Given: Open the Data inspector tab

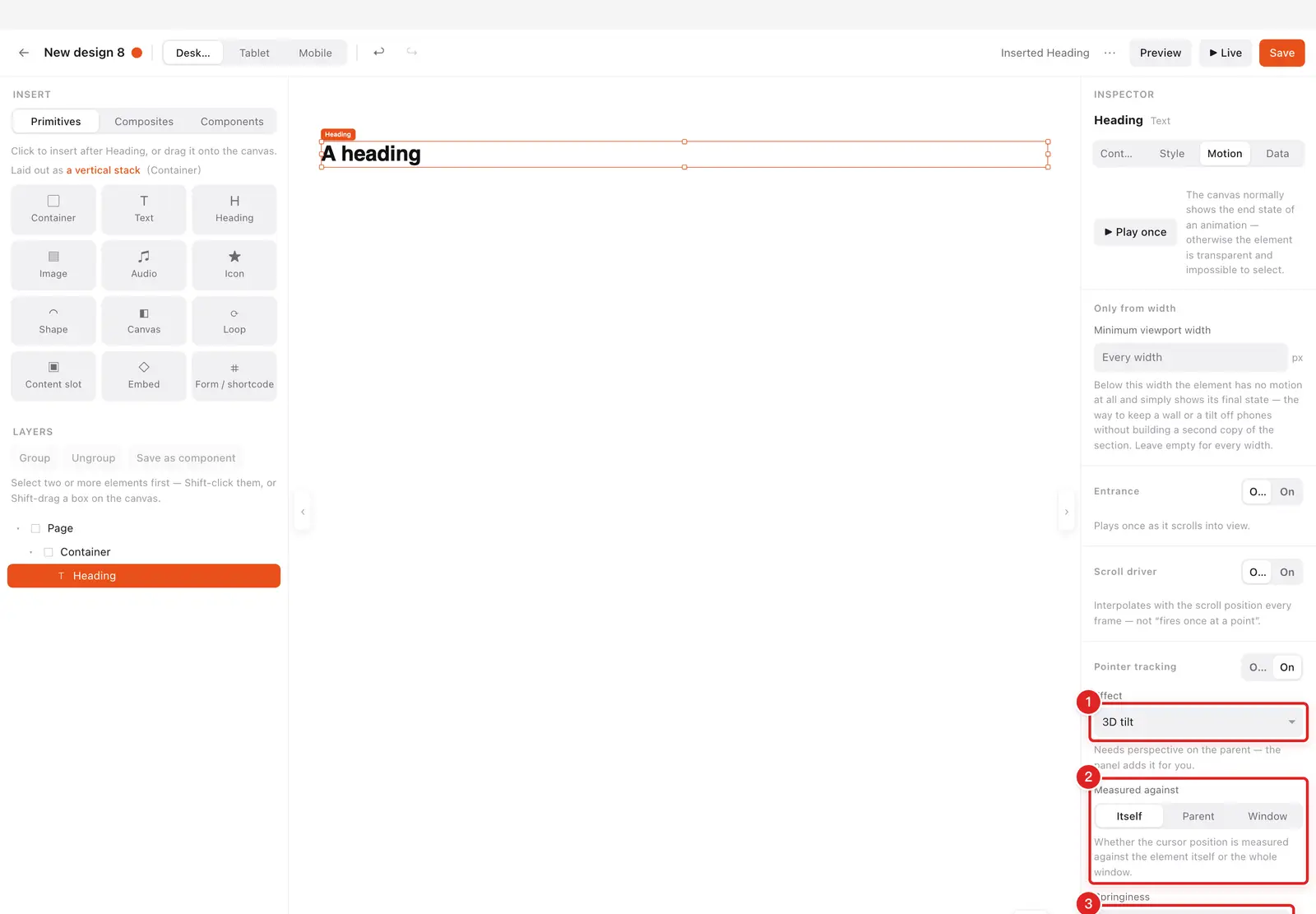Looking at the screenshot, I should tap(1277, 154).
